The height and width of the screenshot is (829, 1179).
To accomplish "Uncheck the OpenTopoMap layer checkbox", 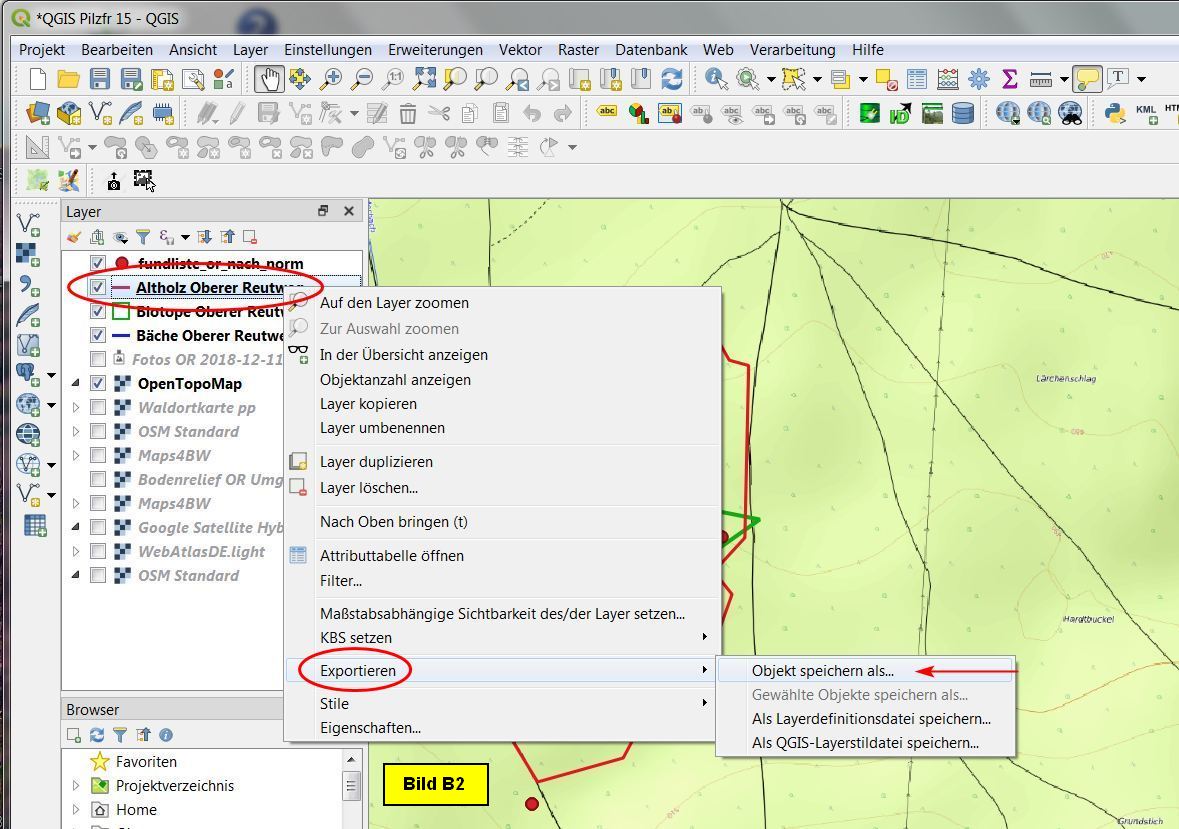I will click(x=98, y=383).
